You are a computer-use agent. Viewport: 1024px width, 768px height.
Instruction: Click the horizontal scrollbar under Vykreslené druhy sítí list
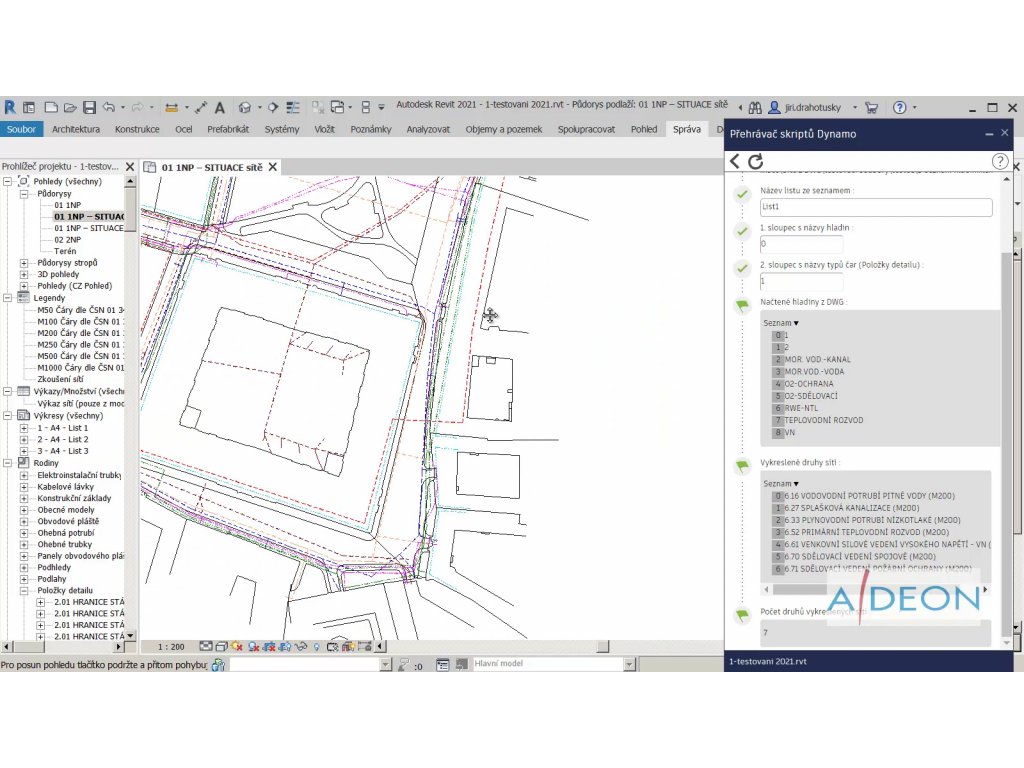click(x=876, y=590)
